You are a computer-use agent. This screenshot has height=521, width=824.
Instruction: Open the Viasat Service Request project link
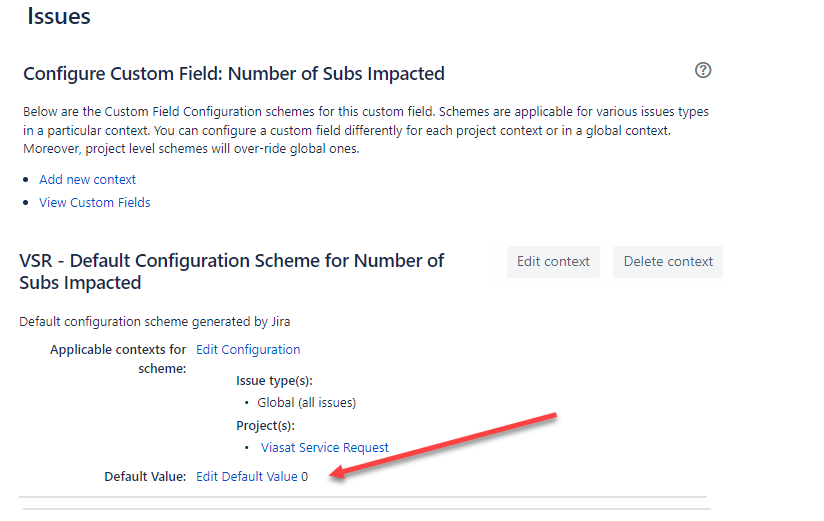coord(325,447)
